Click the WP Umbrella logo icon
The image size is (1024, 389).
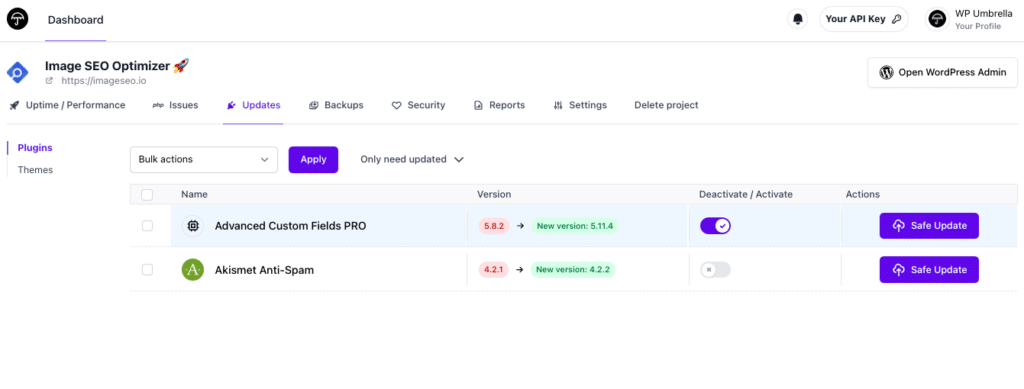click(18, 19)
